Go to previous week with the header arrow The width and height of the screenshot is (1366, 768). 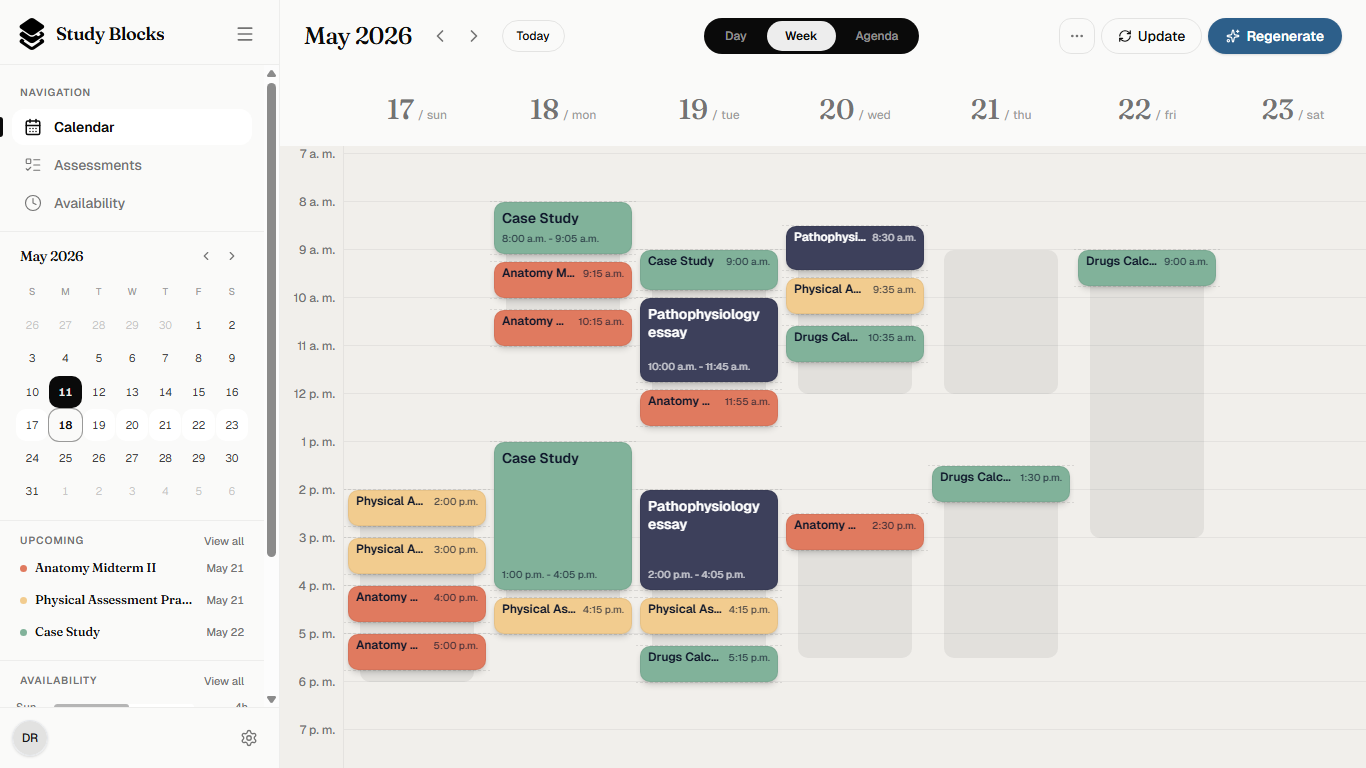pyautogui.click(x=440, y=36)
